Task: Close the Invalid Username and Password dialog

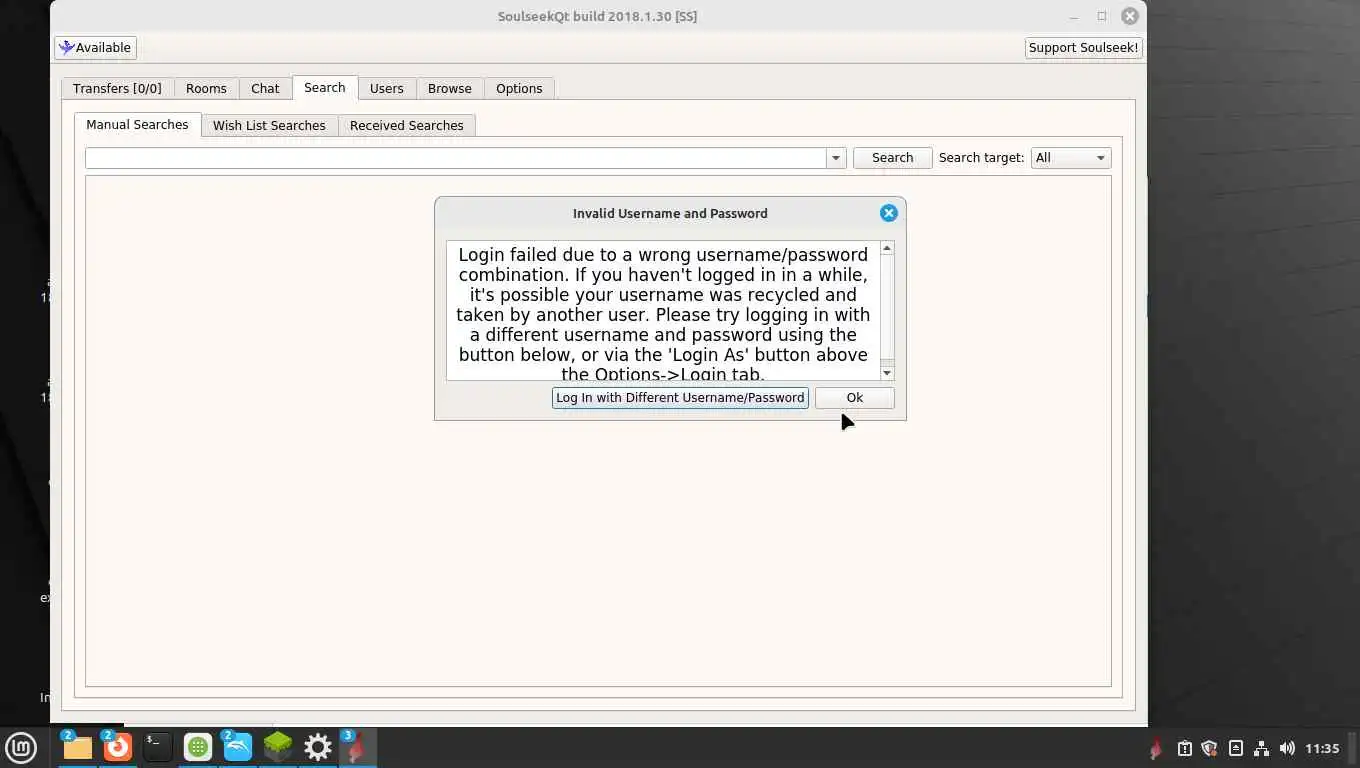Action: coord(888,213)
